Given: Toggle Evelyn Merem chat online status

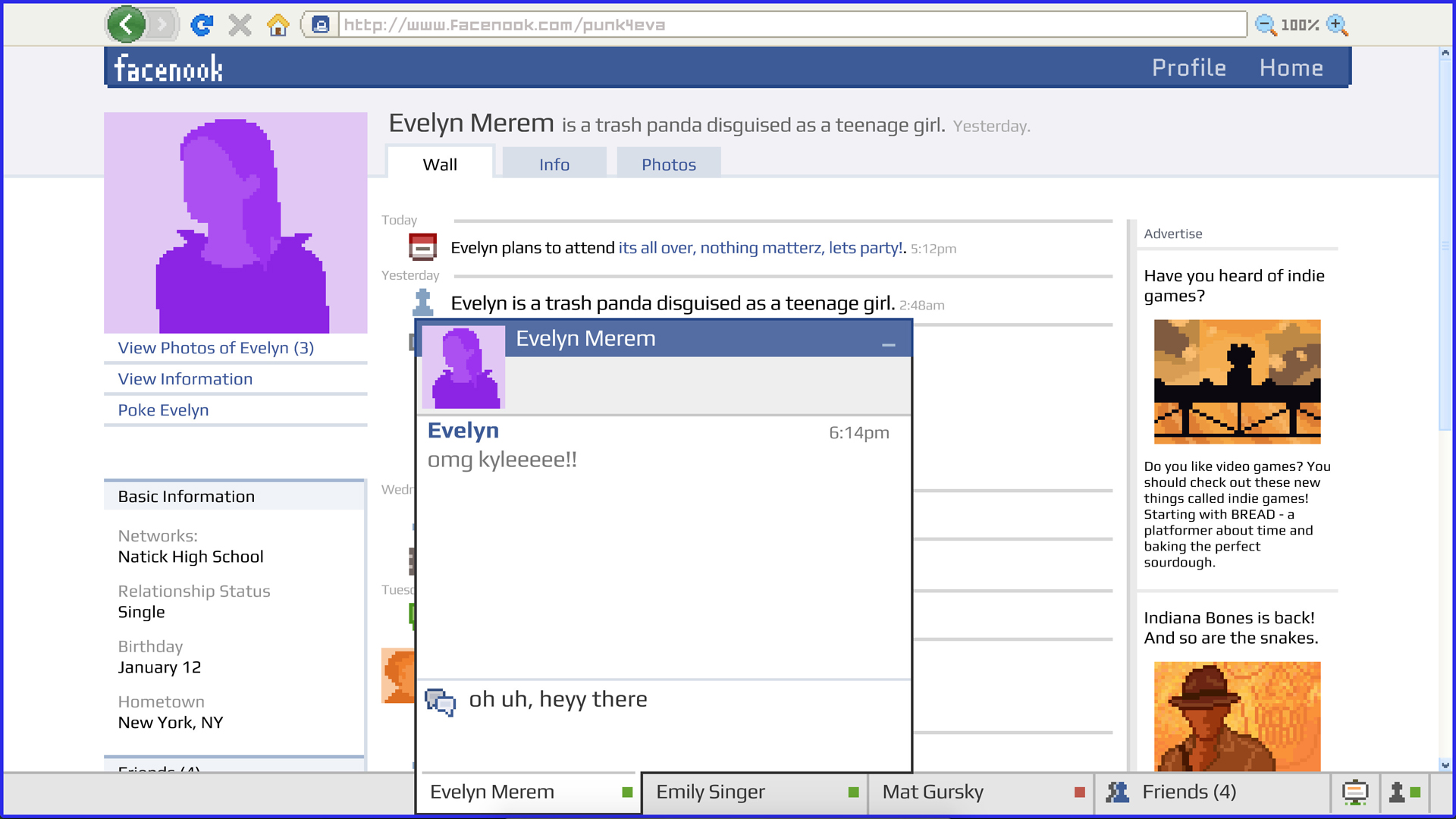Looking at the screenshot, I should point(627,792).
